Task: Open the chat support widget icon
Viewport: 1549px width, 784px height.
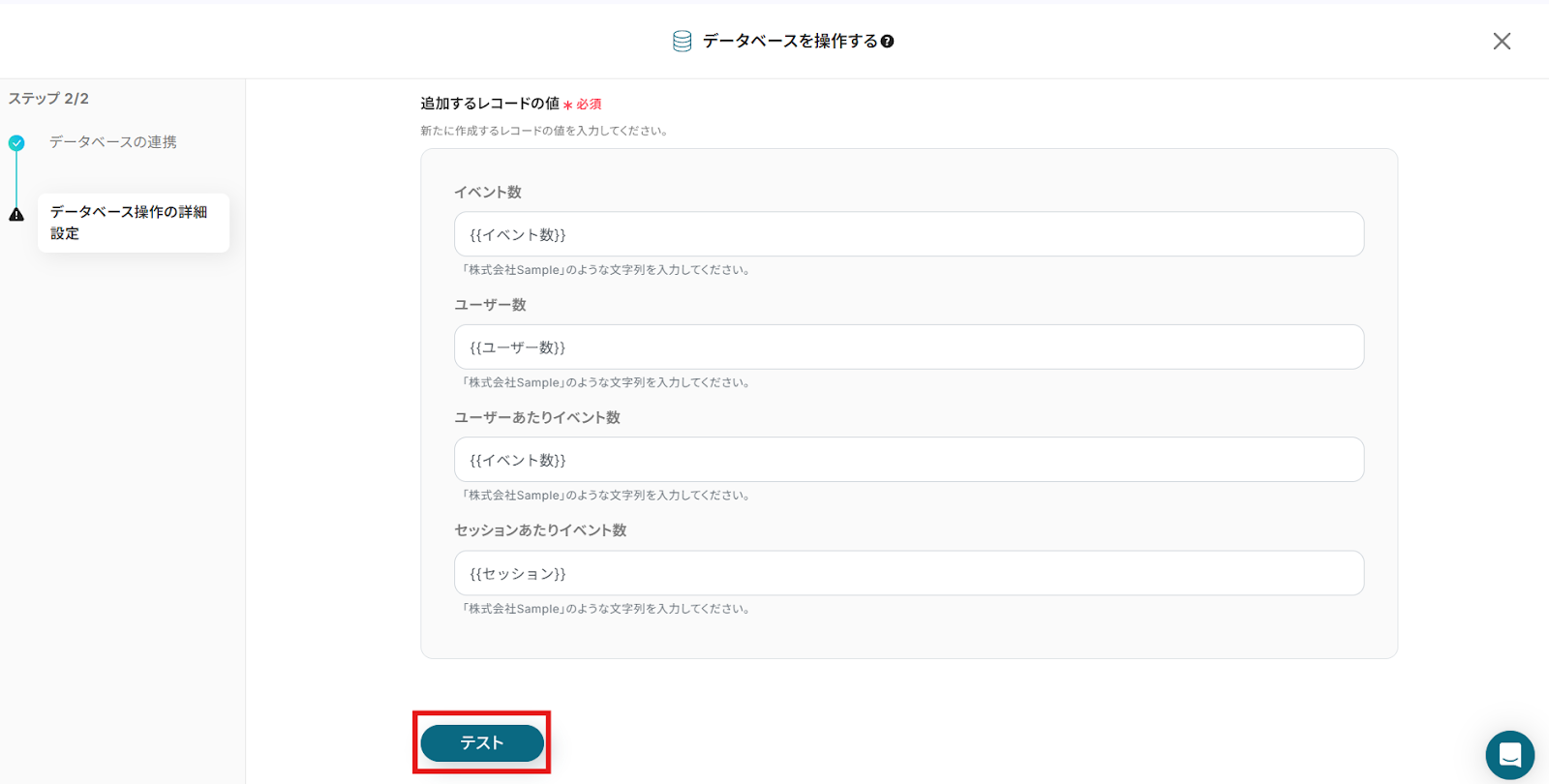Action: [x=1510, y=755]
